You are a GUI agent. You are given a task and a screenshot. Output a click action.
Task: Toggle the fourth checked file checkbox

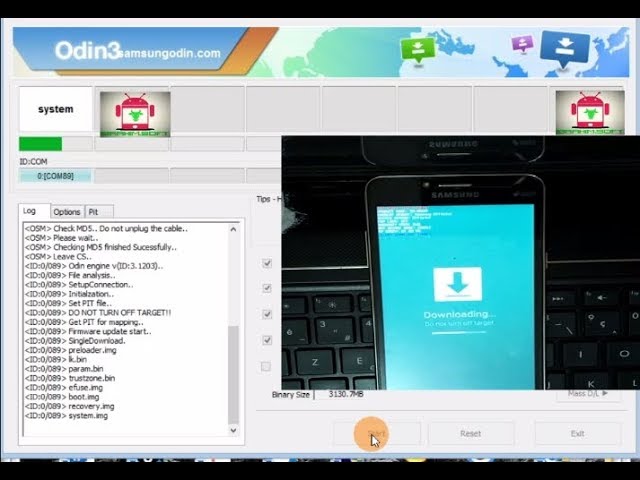point(267,340)
